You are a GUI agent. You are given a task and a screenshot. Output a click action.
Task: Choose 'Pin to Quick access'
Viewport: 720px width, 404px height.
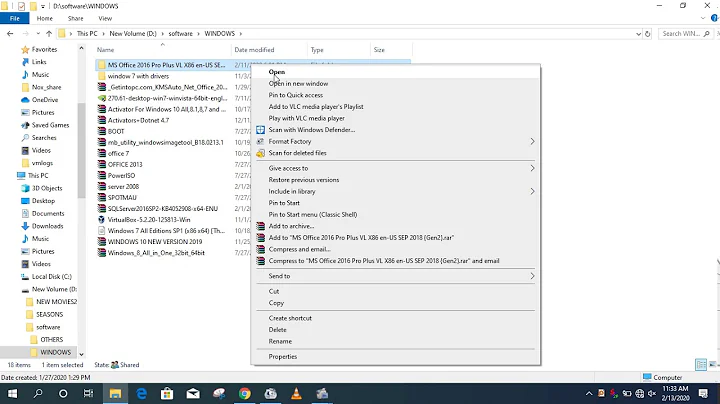(x=296, y=95)
